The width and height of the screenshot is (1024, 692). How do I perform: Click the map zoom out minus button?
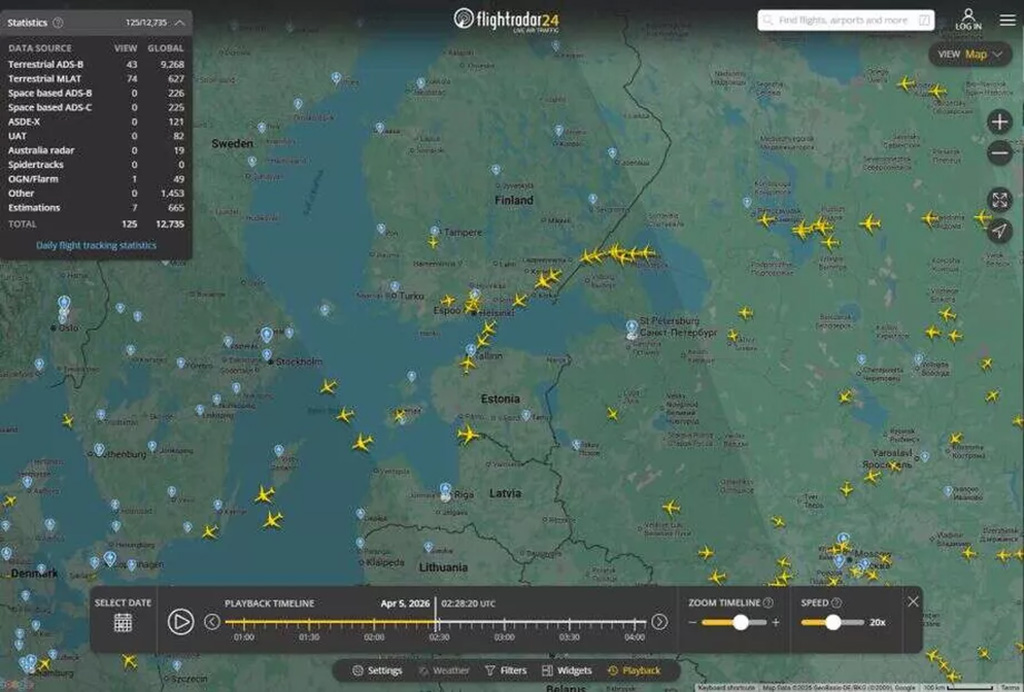(x=999, y=153)
